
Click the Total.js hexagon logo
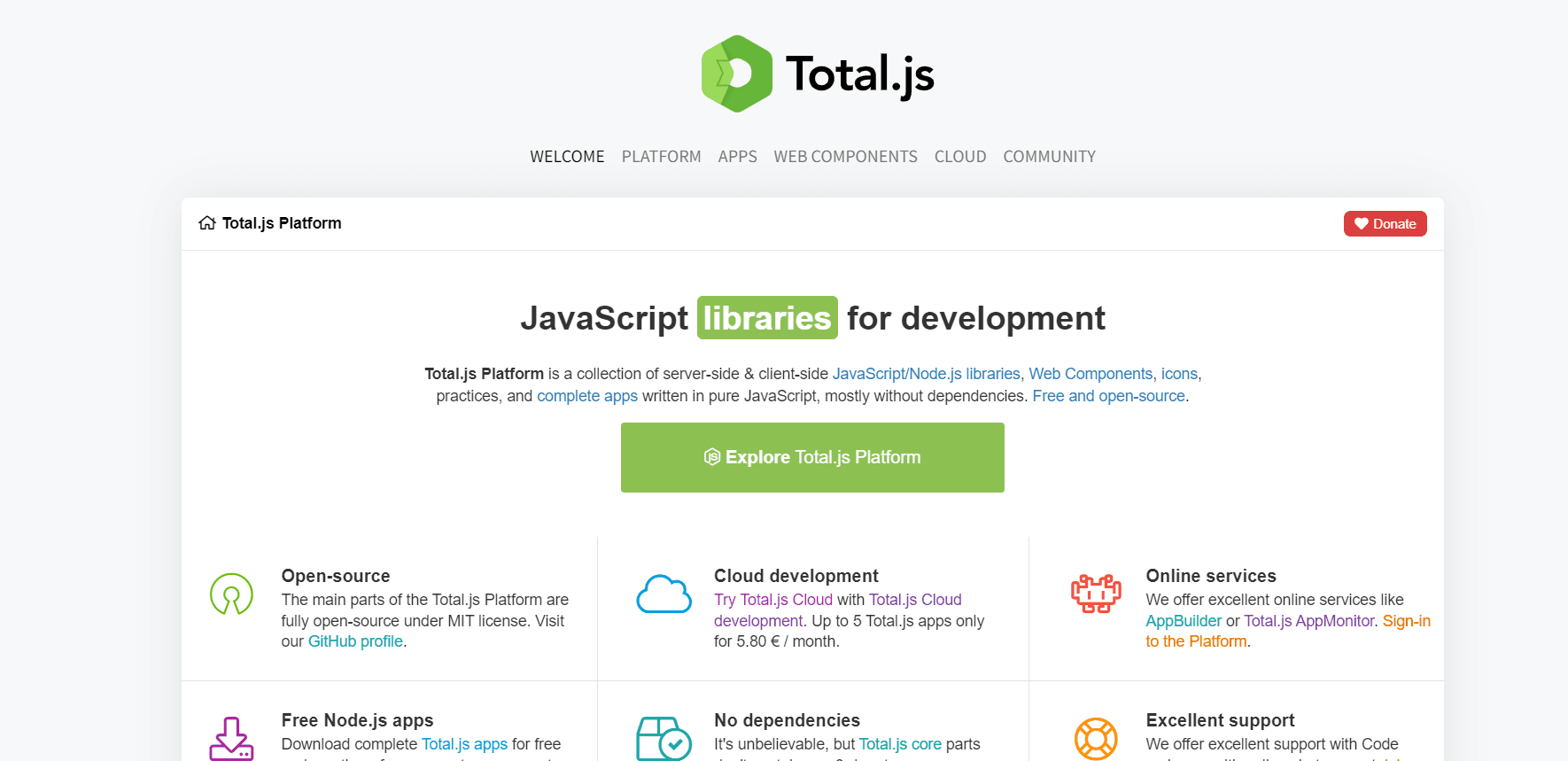click(737, 74)
